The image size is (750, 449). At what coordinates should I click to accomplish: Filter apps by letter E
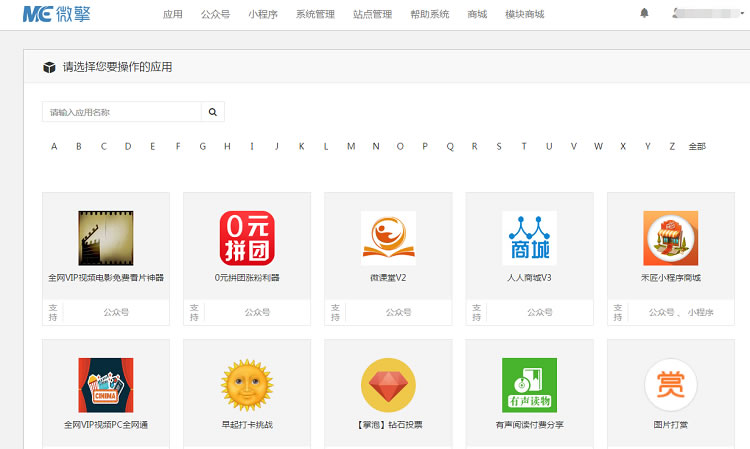point(153,146)
